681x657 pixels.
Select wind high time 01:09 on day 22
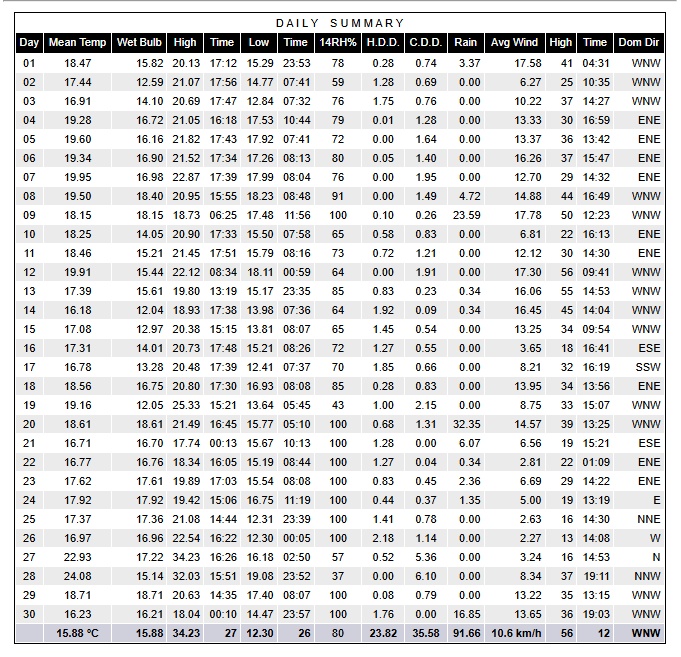tap(596, 462)
